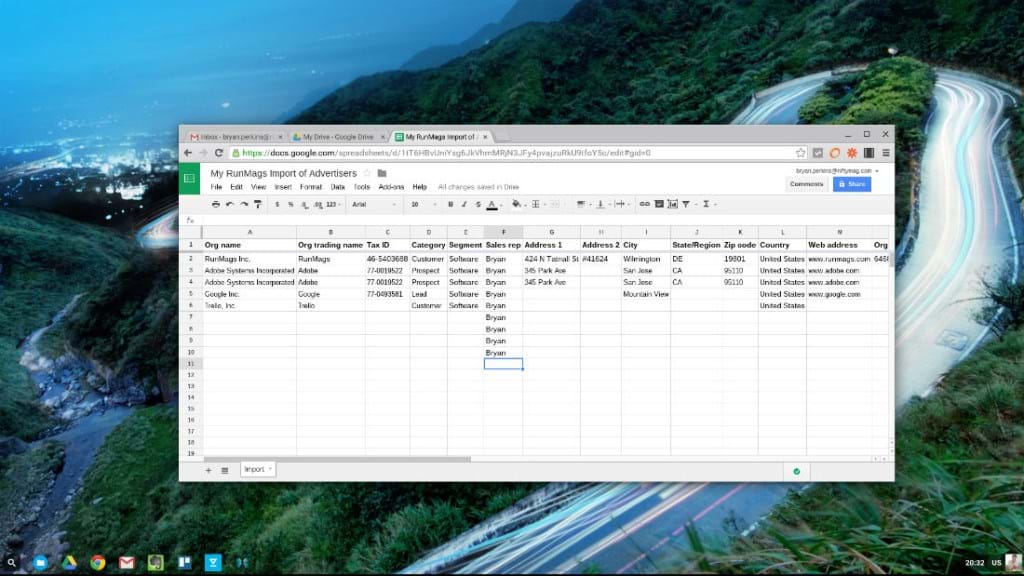Open the Comments button
Image resolution: width=1024 pixels, height=576 pixels.
click(807, 184)
